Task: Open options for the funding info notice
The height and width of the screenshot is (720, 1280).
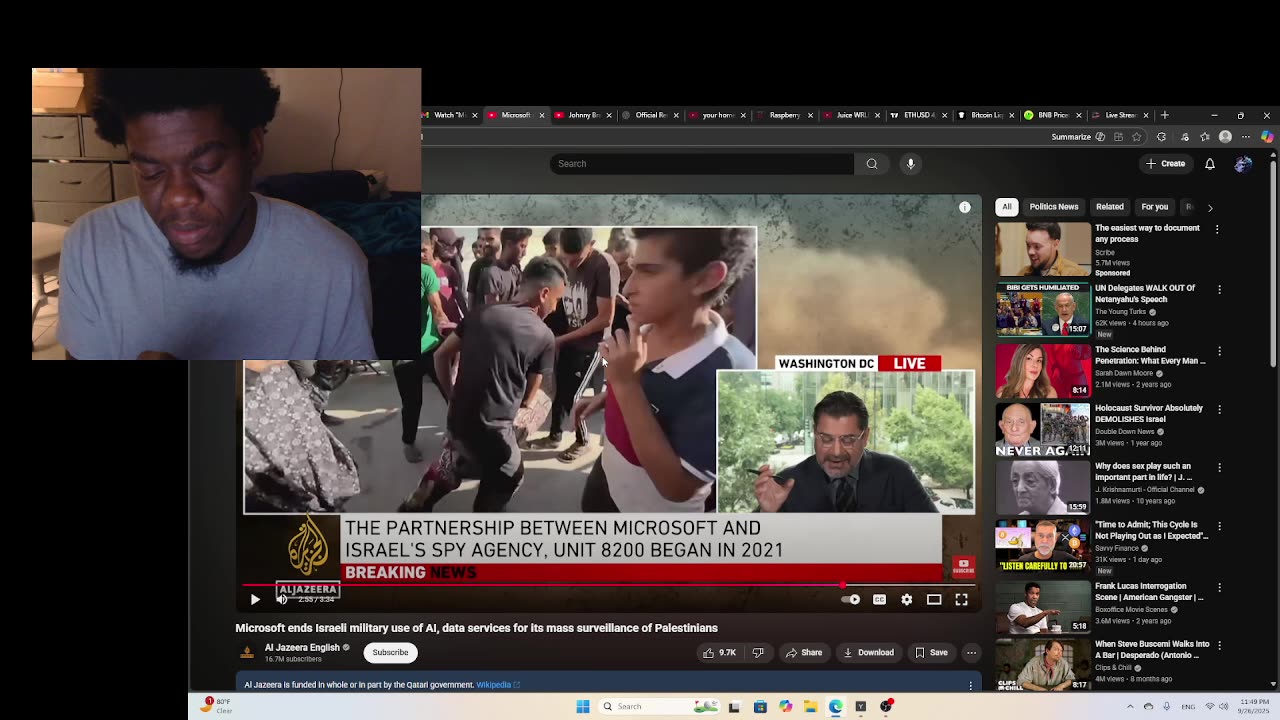Action: [x=970, y=685]
